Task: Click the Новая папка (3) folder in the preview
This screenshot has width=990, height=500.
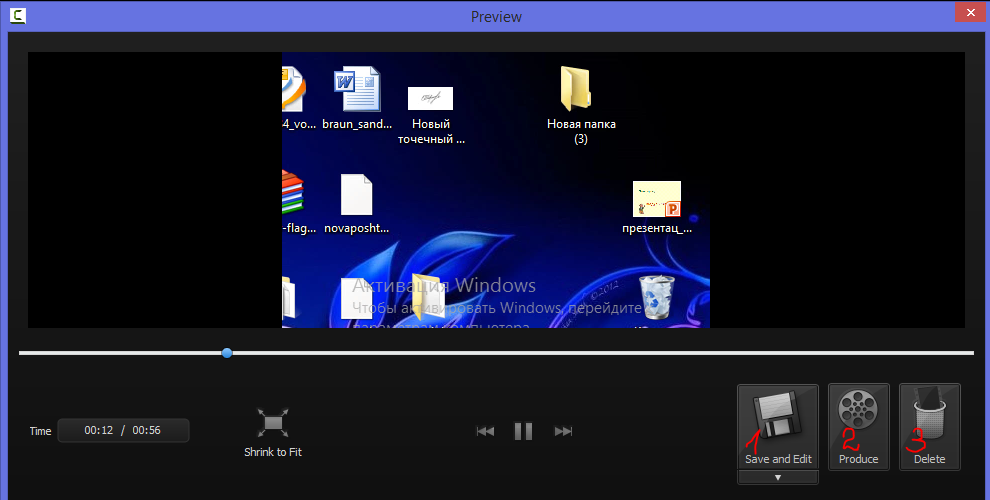Action: coord(581,104)
